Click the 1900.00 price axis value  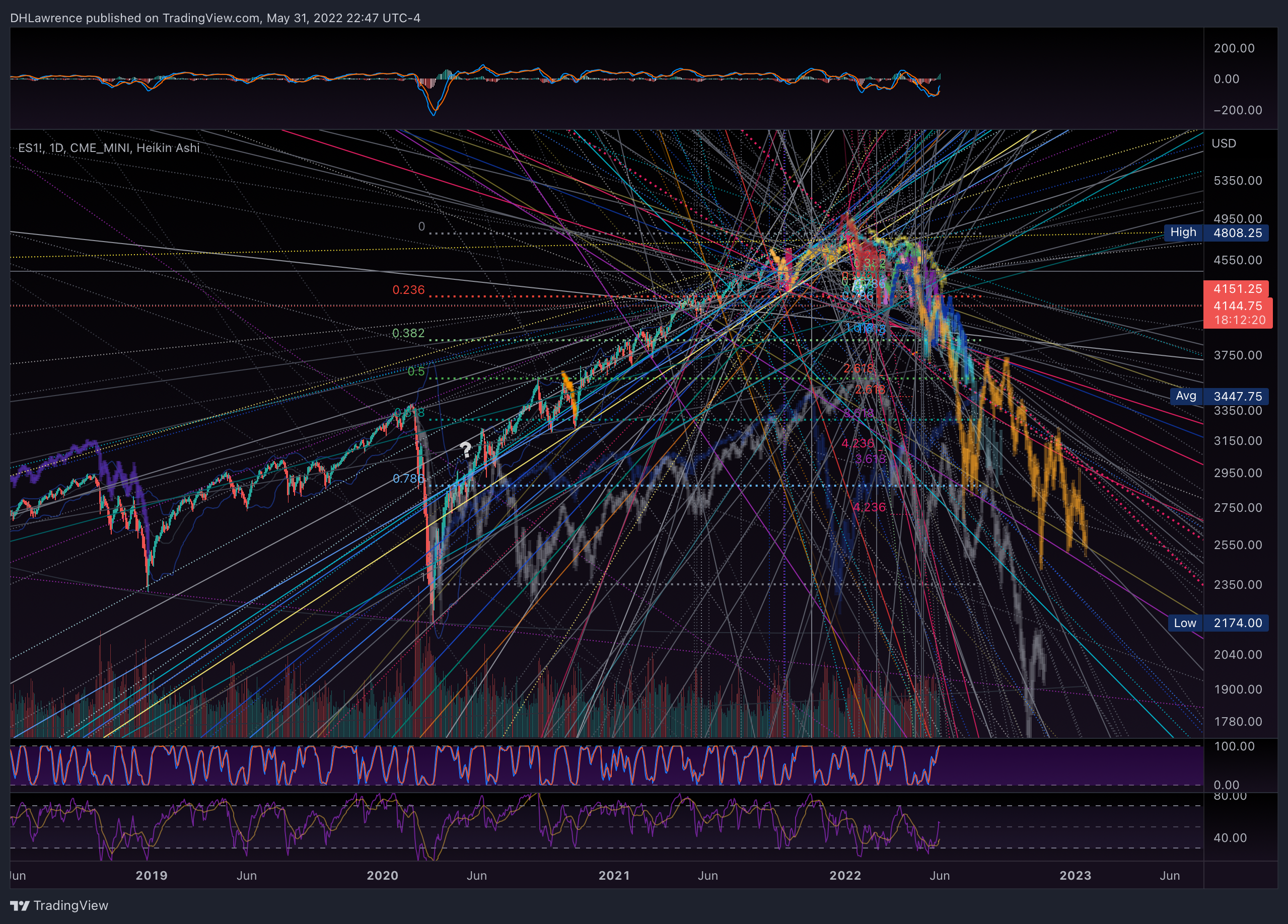(x=1238, y=689)
